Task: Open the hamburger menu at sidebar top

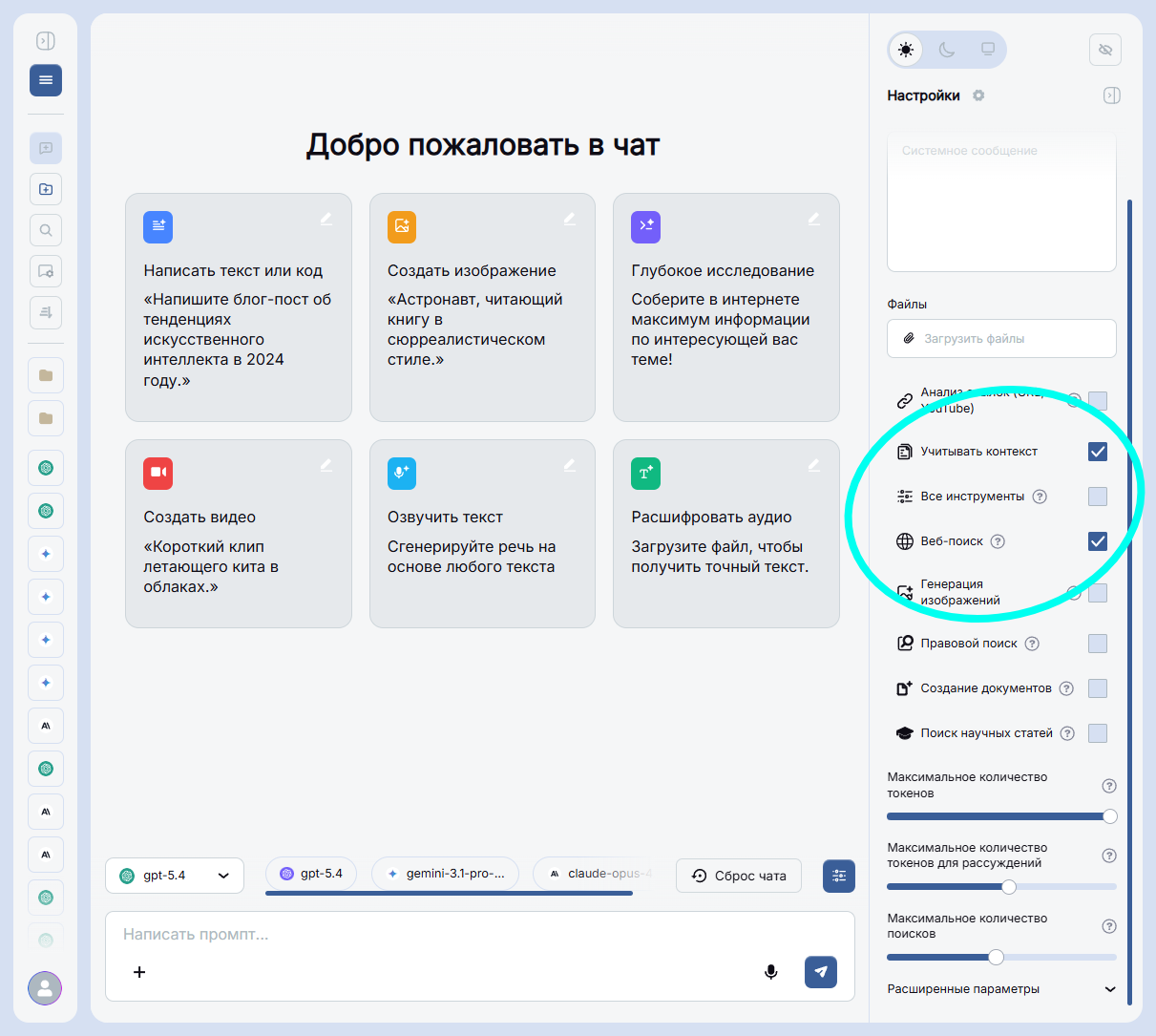Action: click(x=45, y=80)
